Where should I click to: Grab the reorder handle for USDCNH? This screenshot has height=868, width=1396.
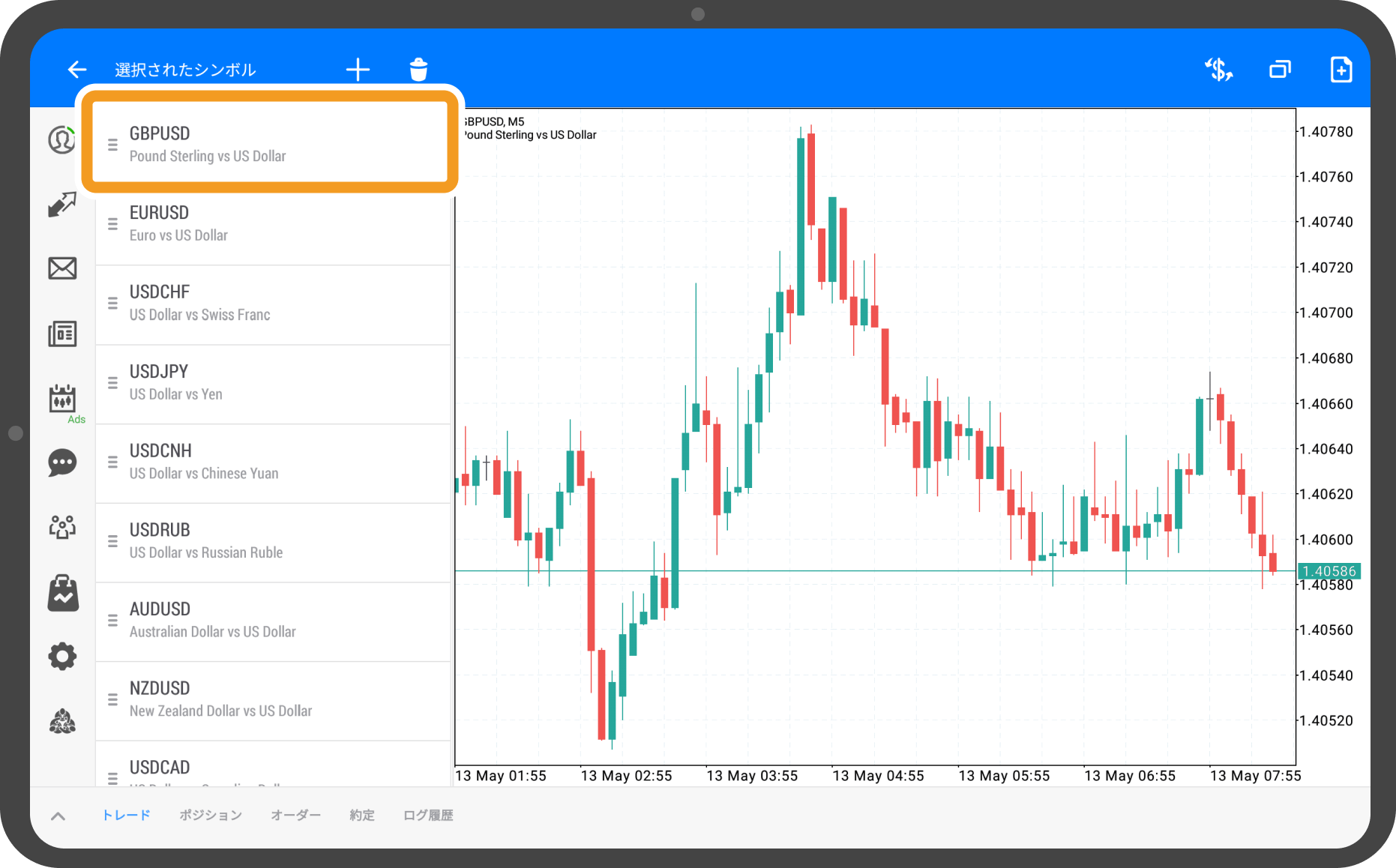[x=112, y=462]
